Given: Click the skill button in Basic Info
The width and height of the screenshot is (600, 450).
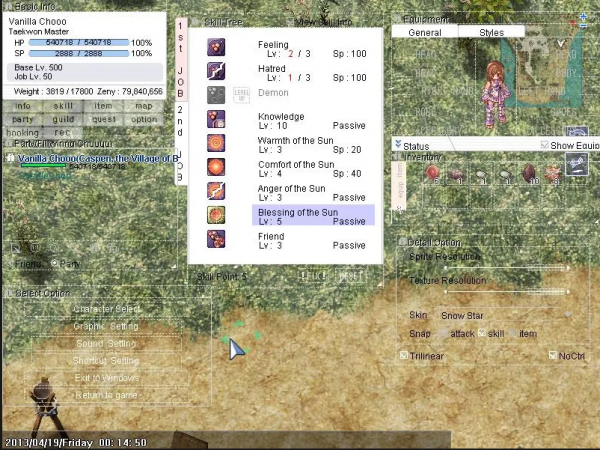Looking at the screenshot, I should 63,106.
